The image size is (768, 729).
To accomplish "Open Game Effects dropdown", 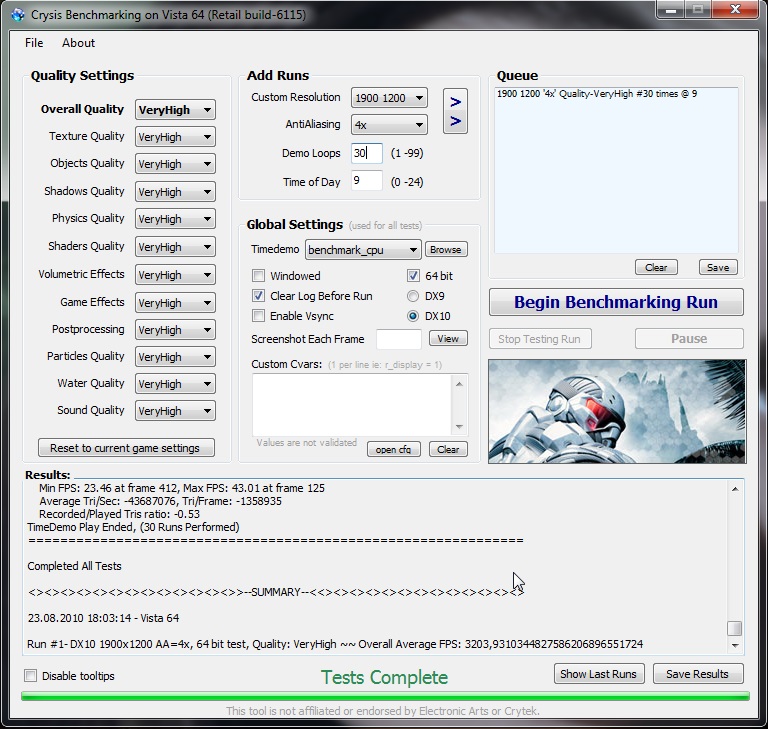I will pos(175,302).
